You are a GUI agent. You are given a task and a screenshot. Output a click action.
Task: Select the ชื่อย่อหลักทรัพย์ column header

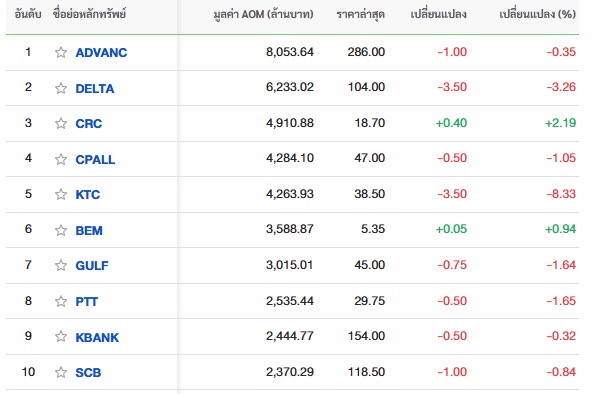tap(89, 14)
